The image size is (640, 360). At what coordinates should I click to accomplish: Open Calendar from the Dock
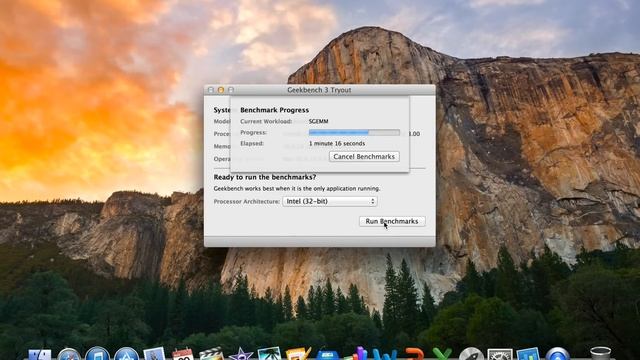(183, 354)
